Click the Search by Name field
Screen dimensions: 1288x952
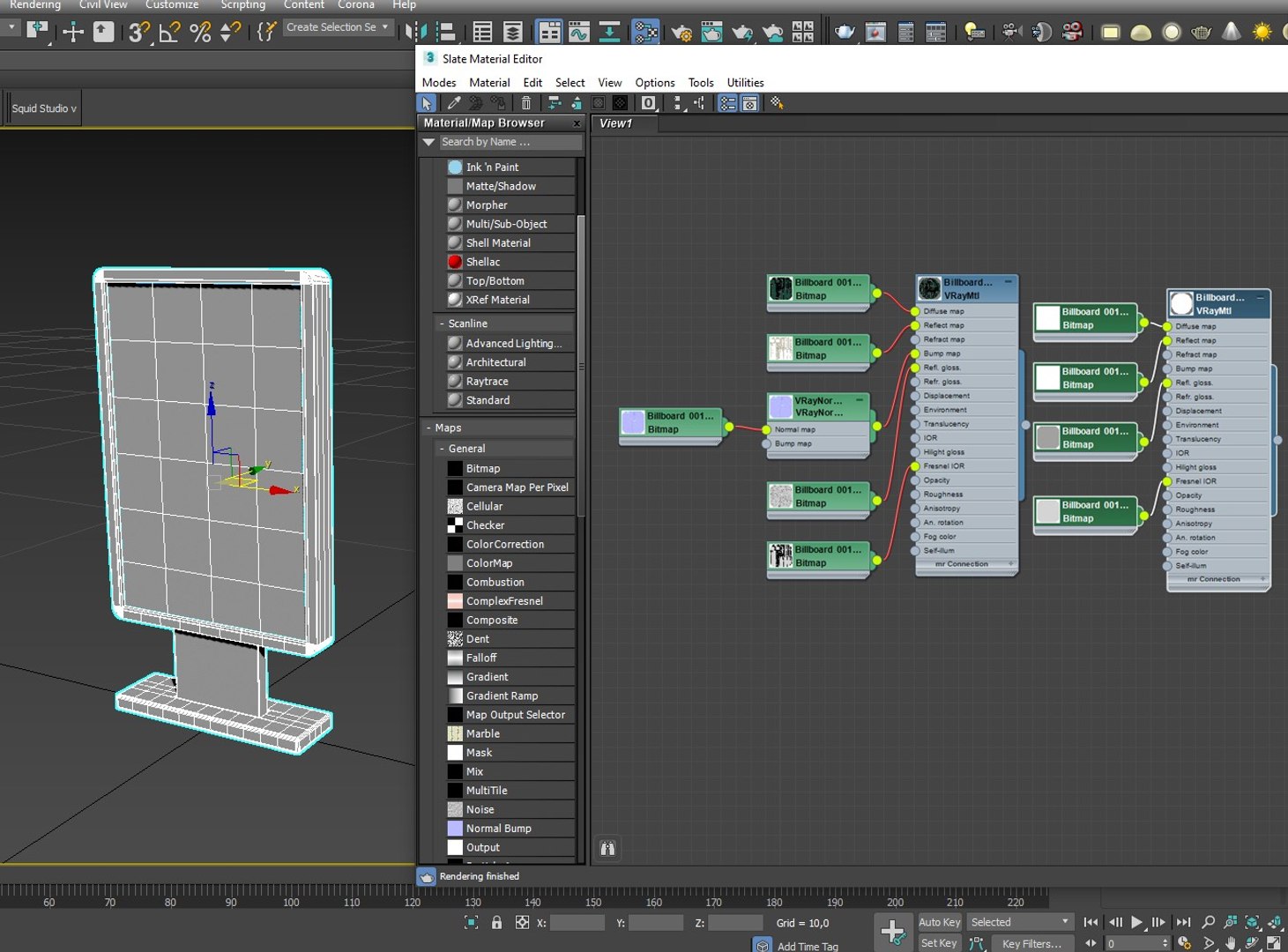click(x=509, y=142)
